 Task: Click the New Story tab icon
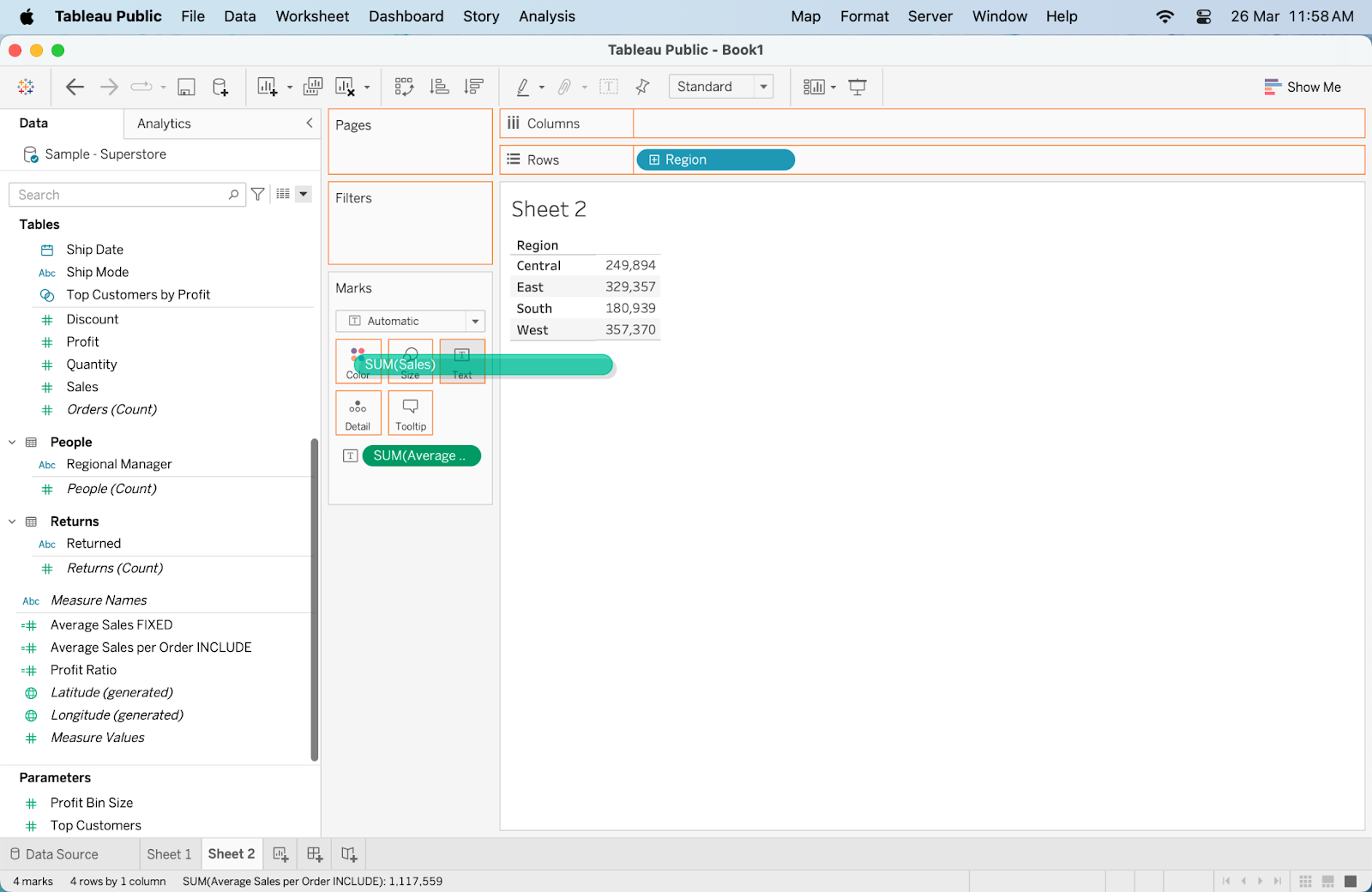[x=349, y=854]
